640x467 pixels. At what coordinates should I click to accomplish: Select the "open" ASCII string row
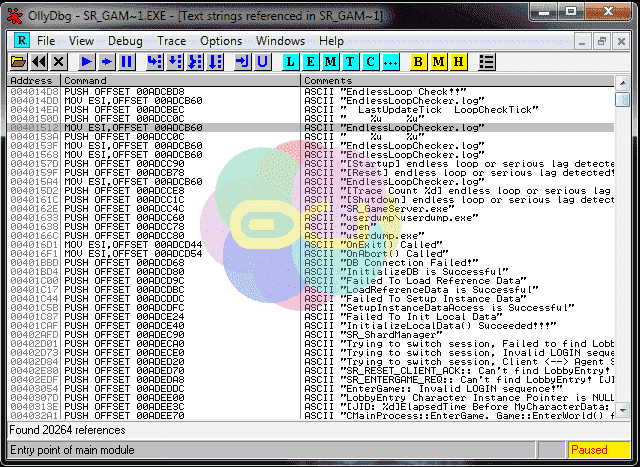pyautogui.click(x=311, y=227)
